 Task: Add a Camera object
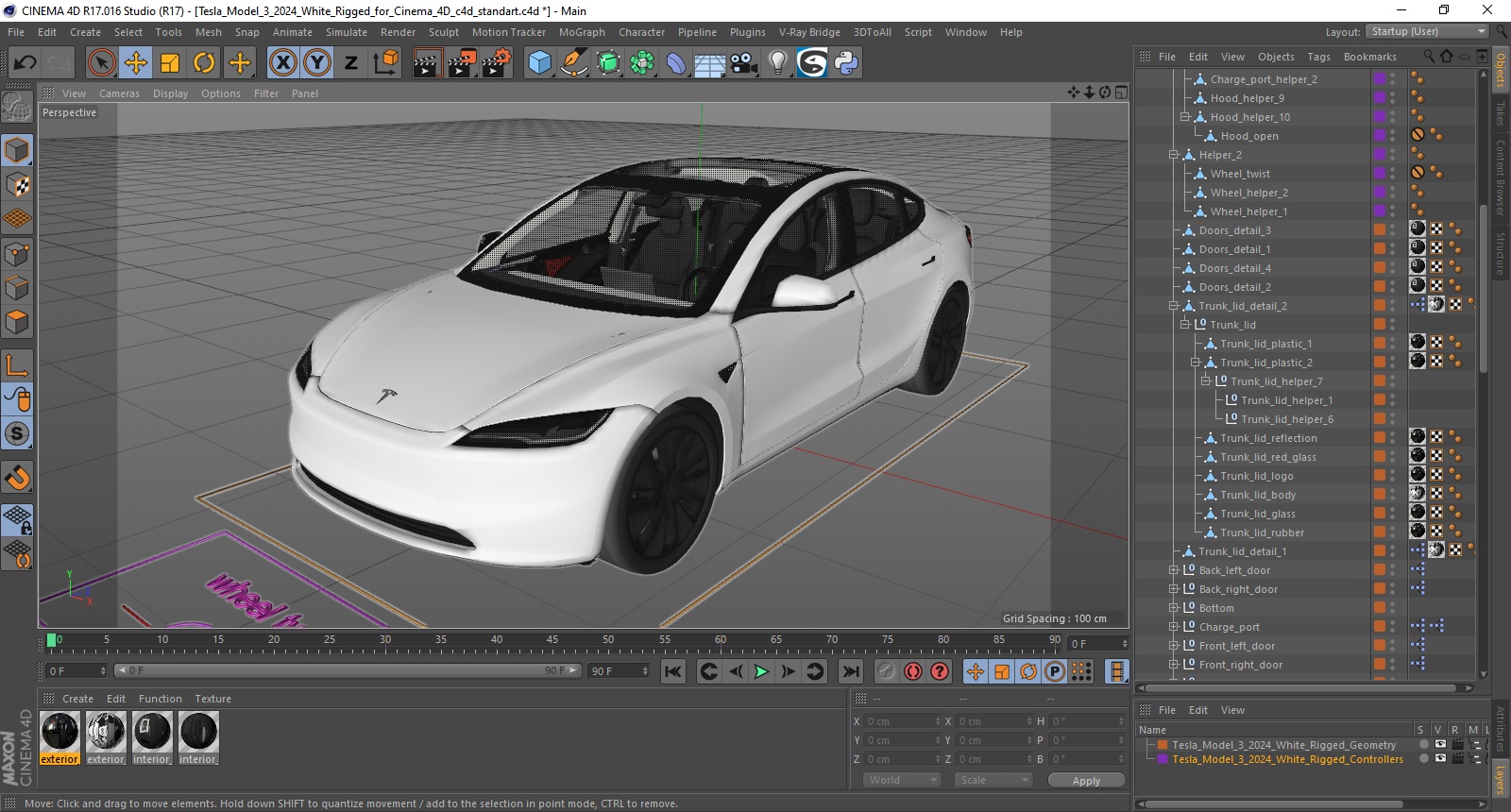pyautogui.click(x=743, y=63)
